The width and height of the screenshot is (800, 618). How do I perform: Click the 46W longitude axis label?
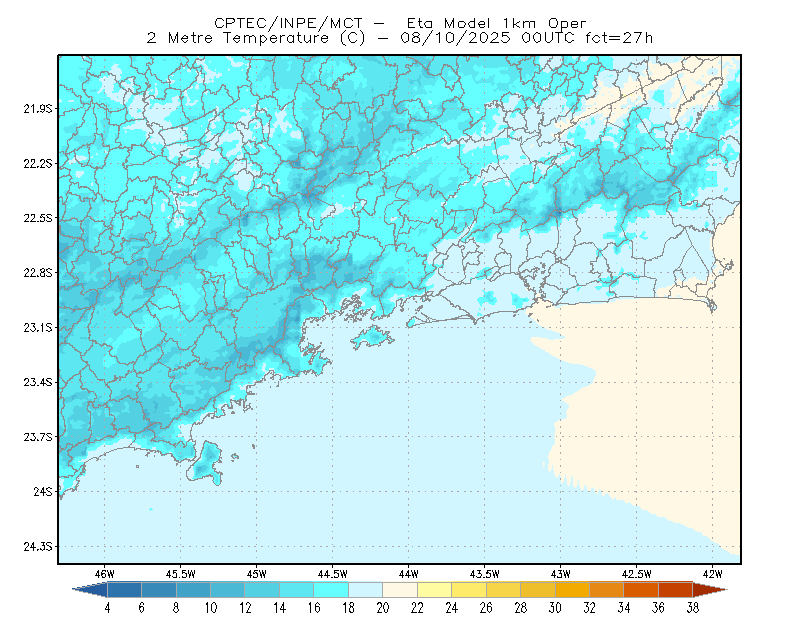[x=105, y=574]
